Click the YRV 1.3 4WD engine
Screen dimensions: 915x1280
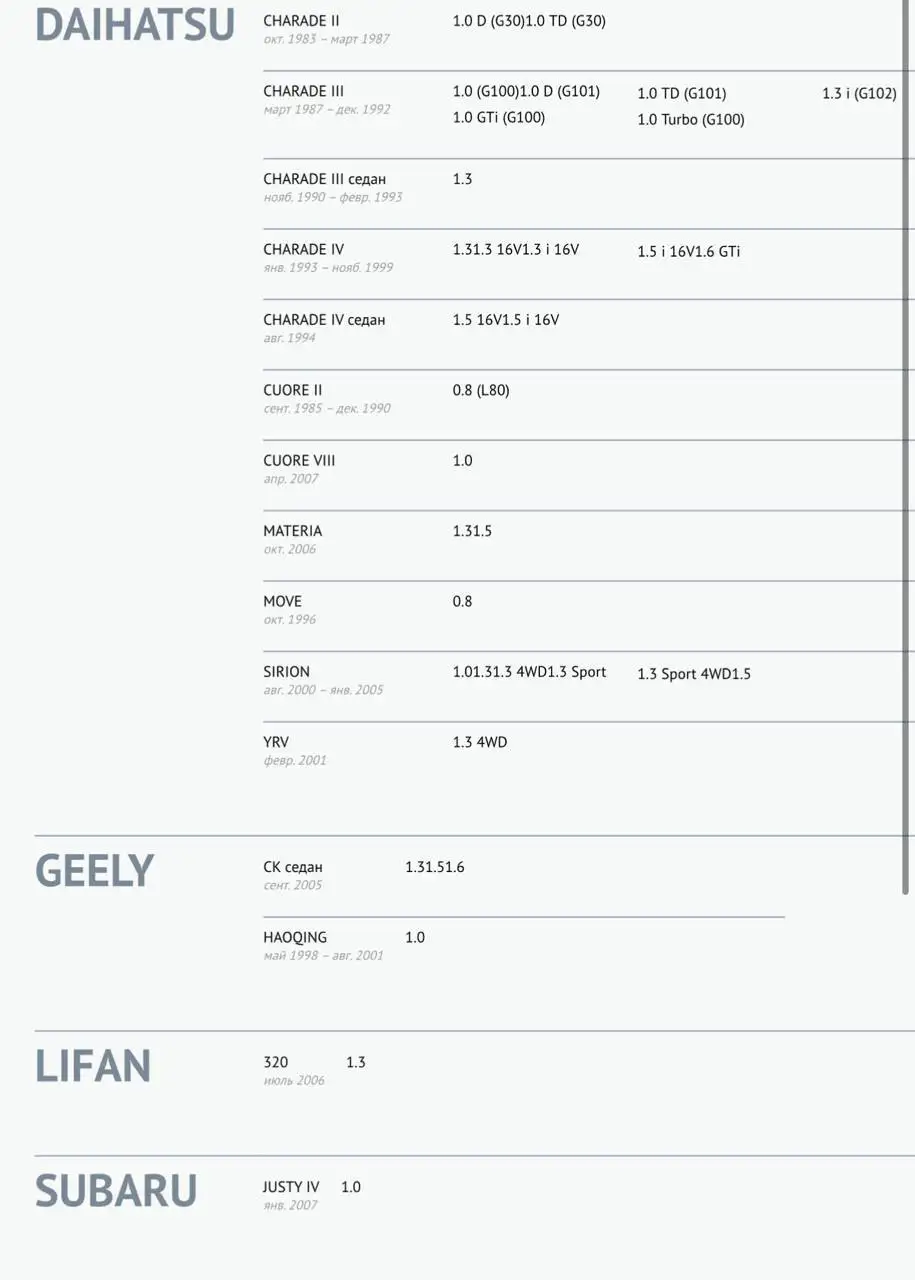point(479,742)
